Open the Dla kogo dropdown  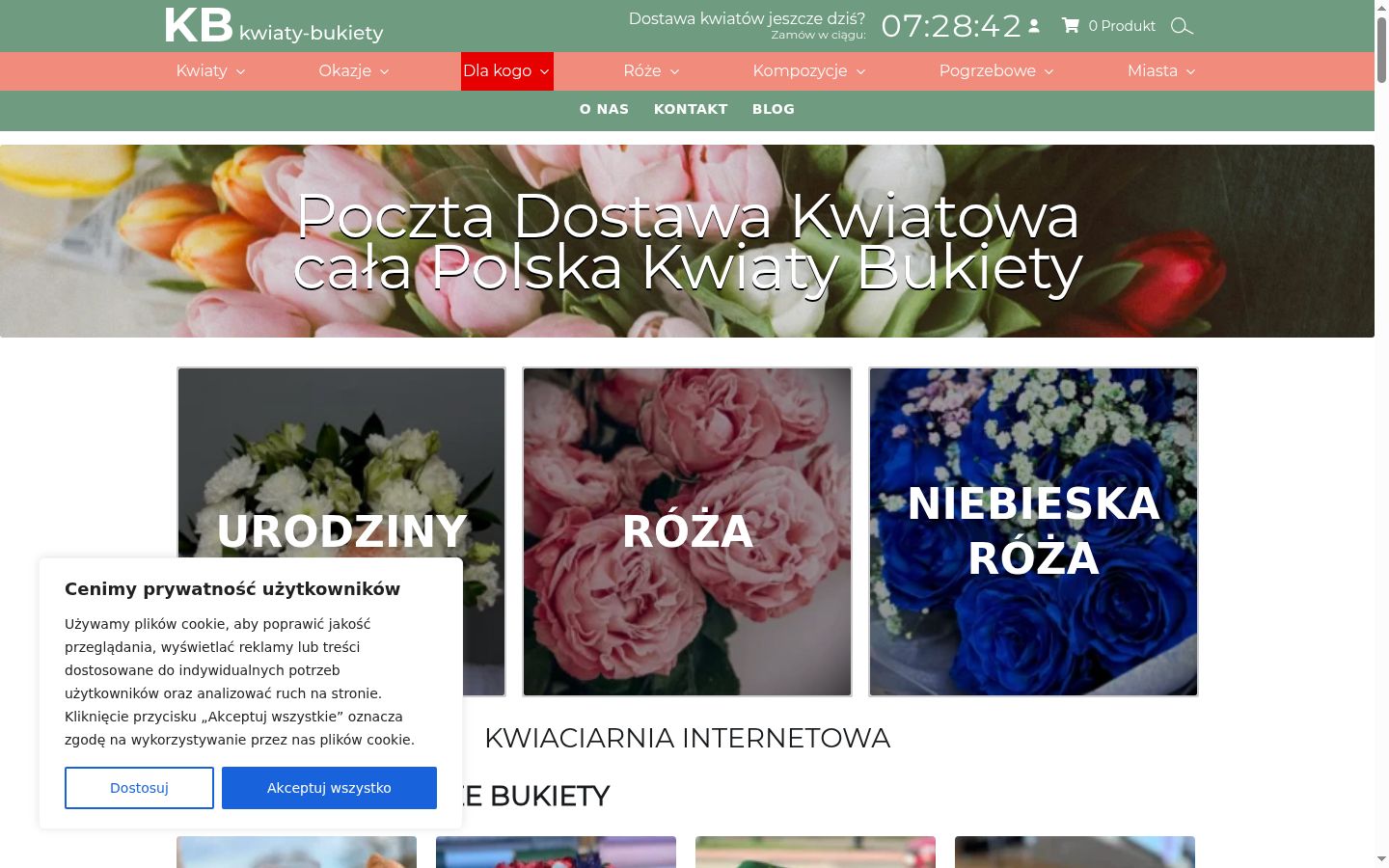(507, 71)
